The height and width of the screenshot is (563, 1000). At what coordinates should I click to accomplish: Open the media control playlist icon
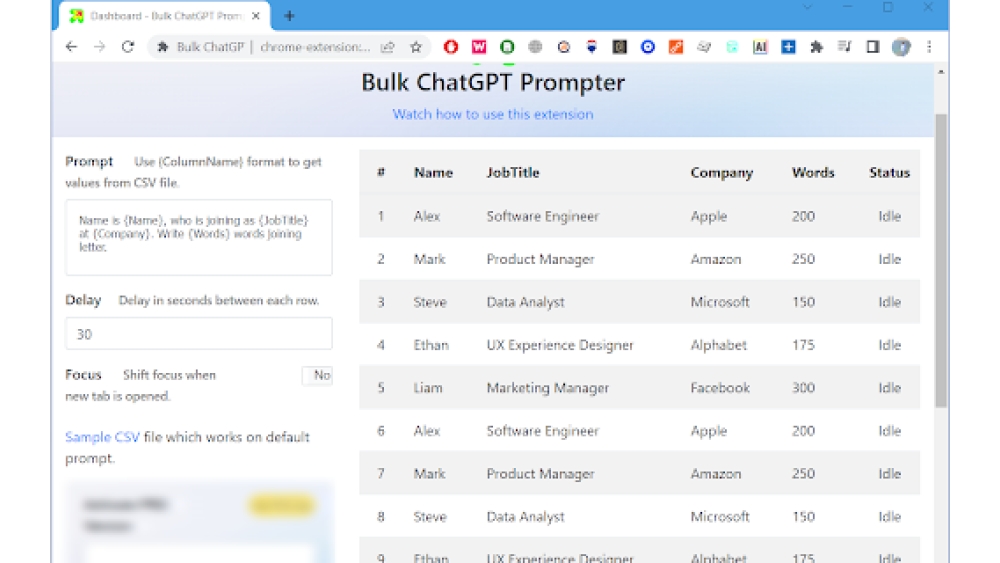(844, 47)
